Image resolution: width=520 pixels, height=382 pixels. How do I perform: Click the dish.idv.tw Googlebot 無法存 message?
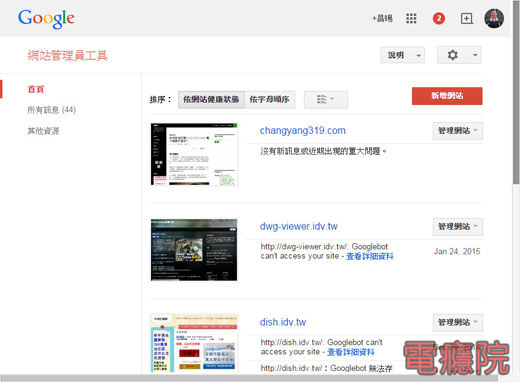point(326,368)
